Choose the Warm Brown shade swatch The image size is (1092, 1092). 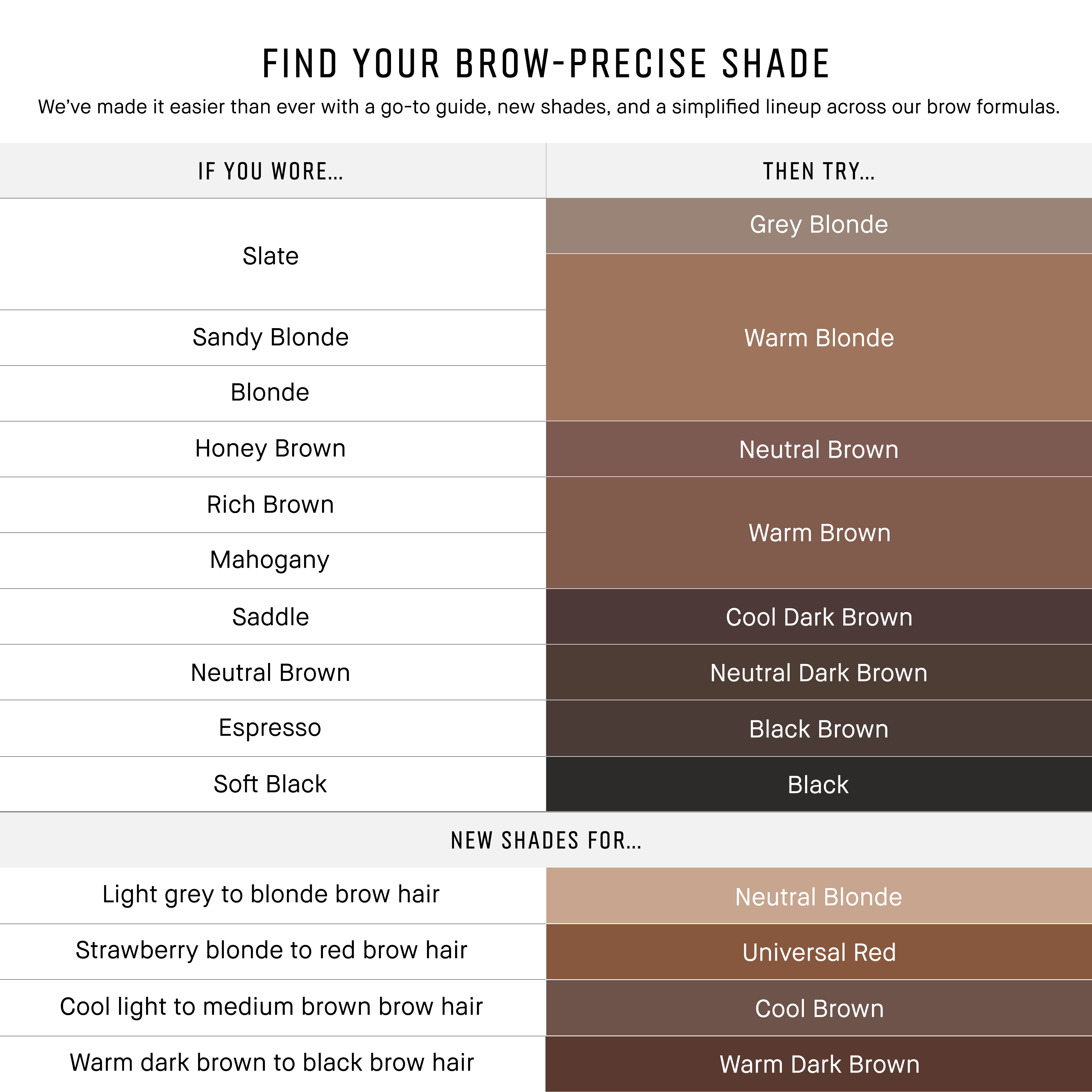818,532
